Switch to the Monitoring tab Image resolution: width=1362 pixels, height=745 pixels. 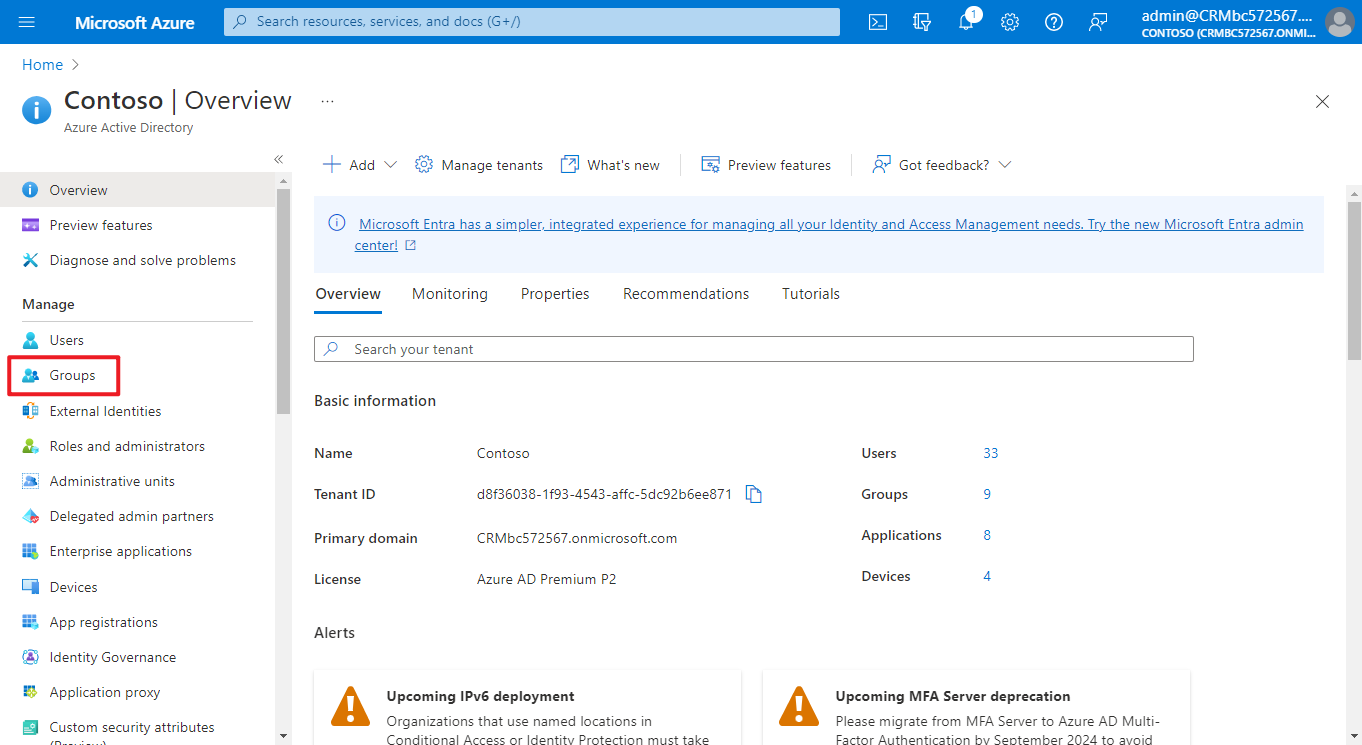(x=449, y=293)
